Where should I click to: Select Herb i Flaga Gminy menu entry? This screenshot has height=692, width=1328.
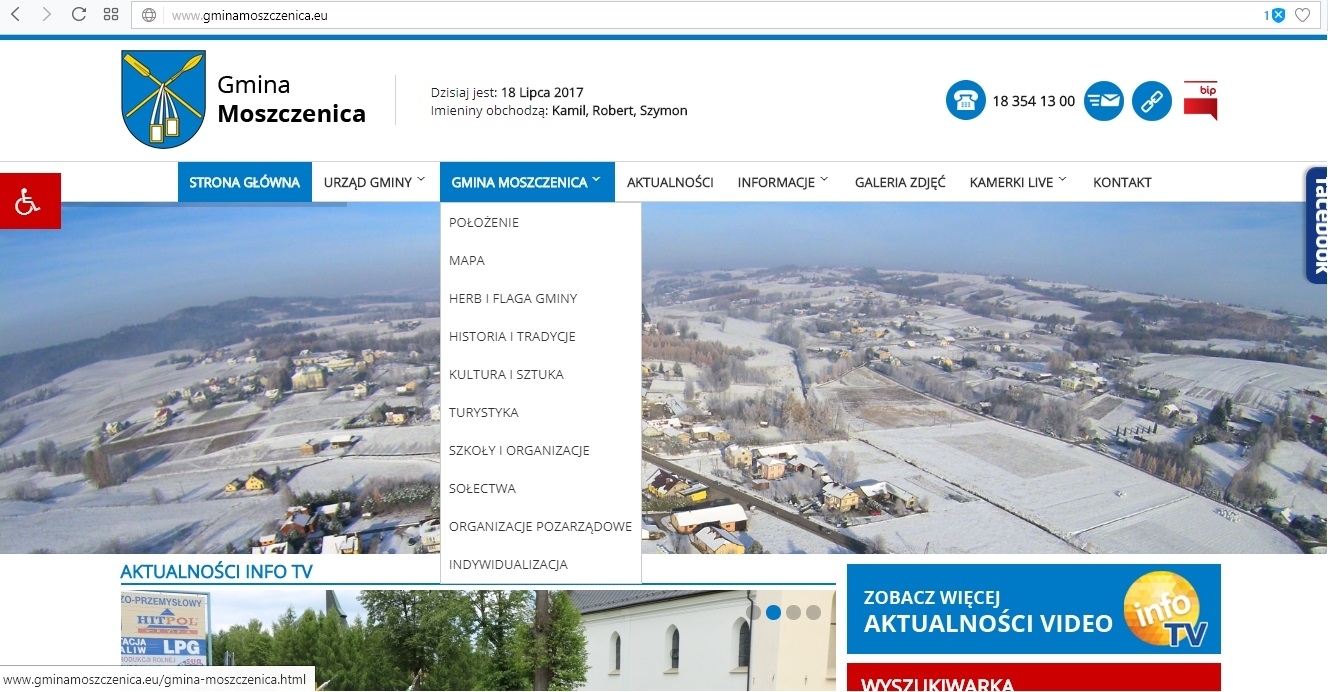(x=513, y=298)
